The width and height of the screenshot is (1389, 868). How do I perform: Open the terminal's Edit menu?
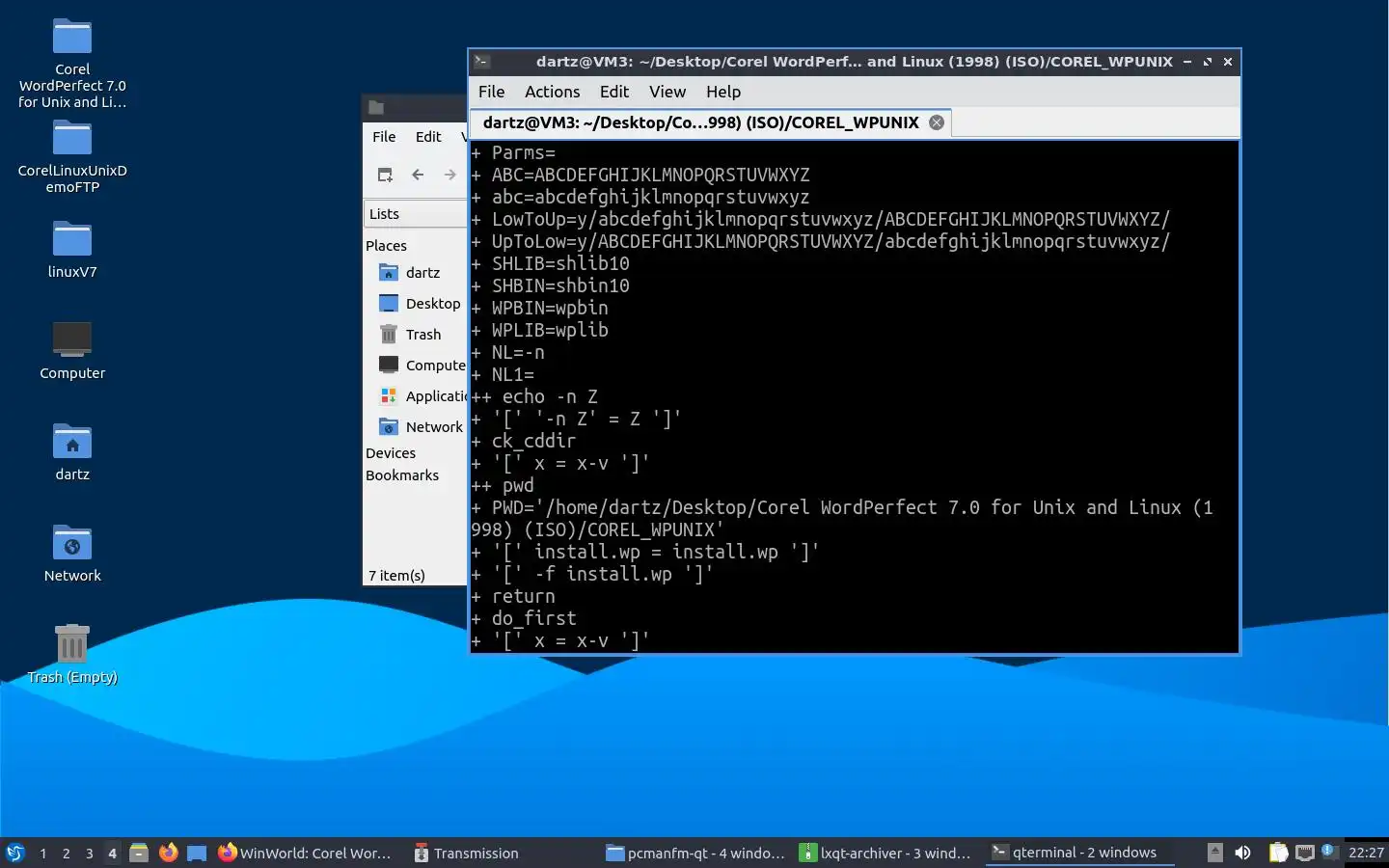point(613,92)
